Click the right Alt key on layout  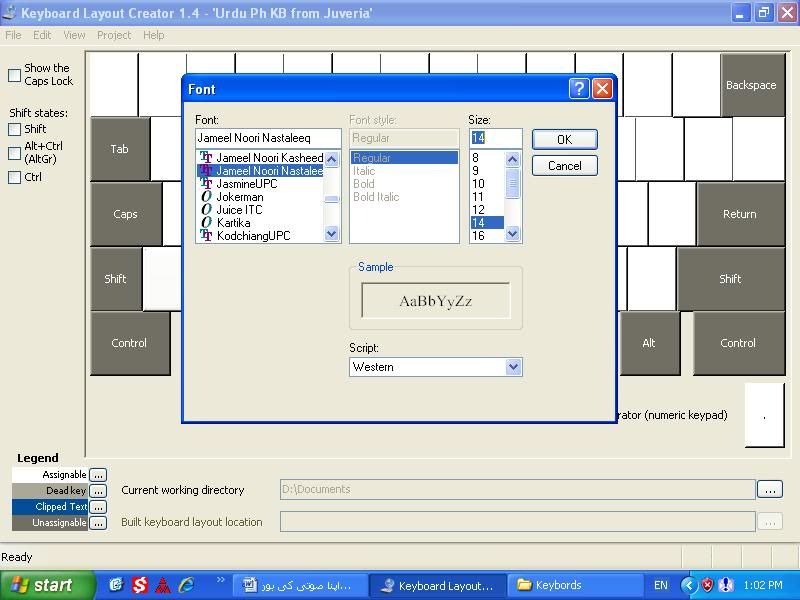tap(649, 343)
